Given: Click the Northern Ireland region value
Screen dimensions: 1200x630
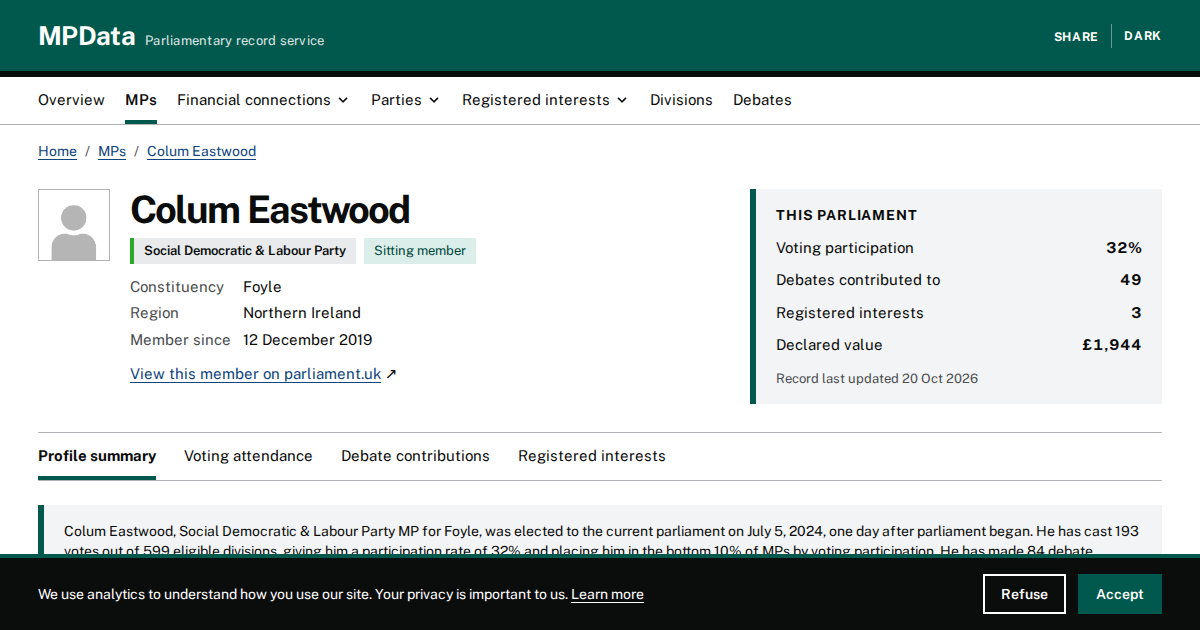Looking at the screenshot, I should click(302, 313).
